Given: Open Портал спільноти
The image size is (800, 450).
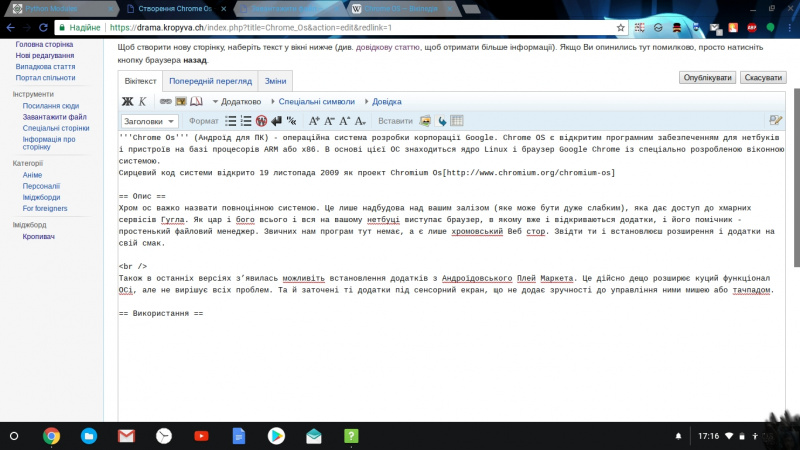Looking at the screenshot, I should point(45,78).
